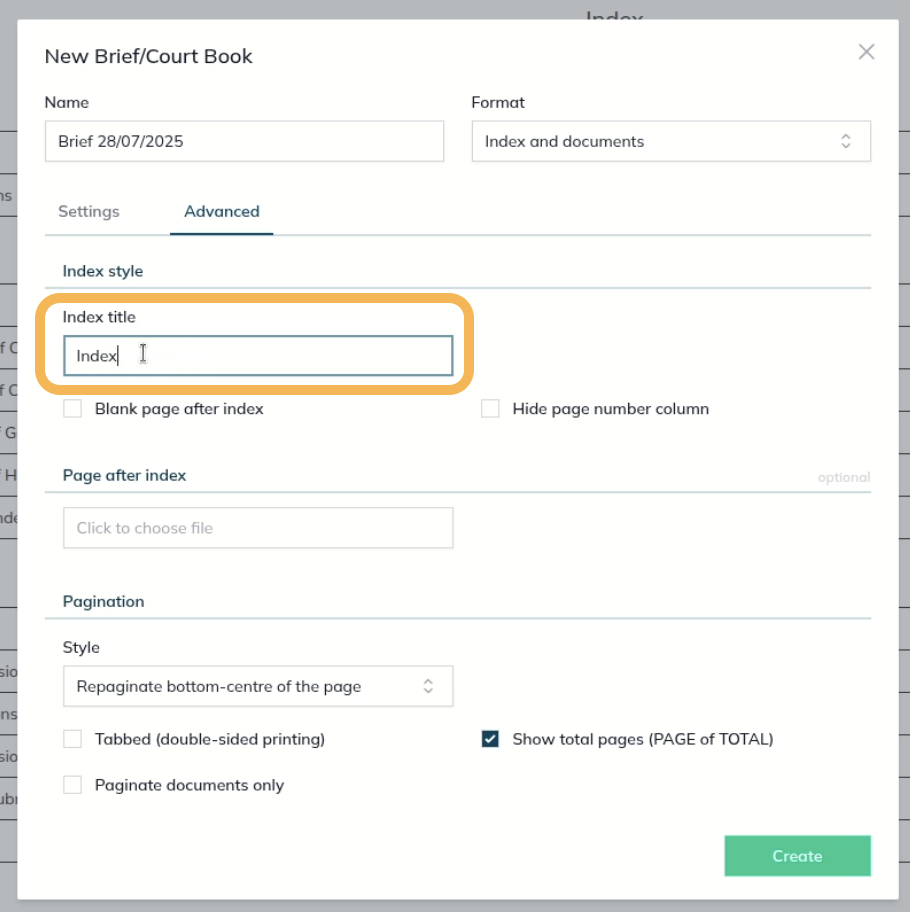Choose a file for Page after index
This screenshot has width=910, height=912.
tap(258, 528)
